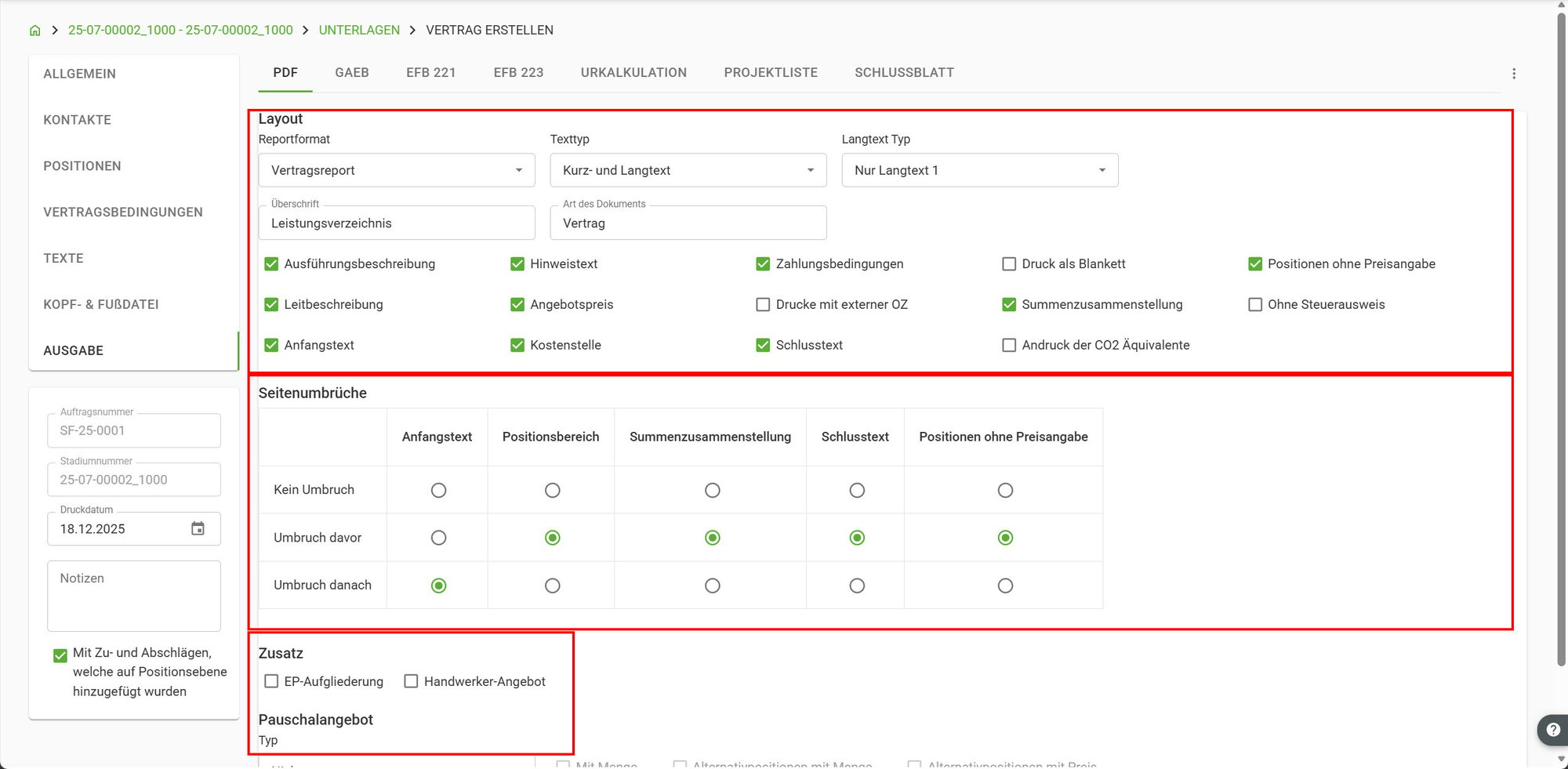Select the SCHLUSSBLATT tab
Image resolution: width=1568 pixels, height=769 pixels.
point(904,73)
